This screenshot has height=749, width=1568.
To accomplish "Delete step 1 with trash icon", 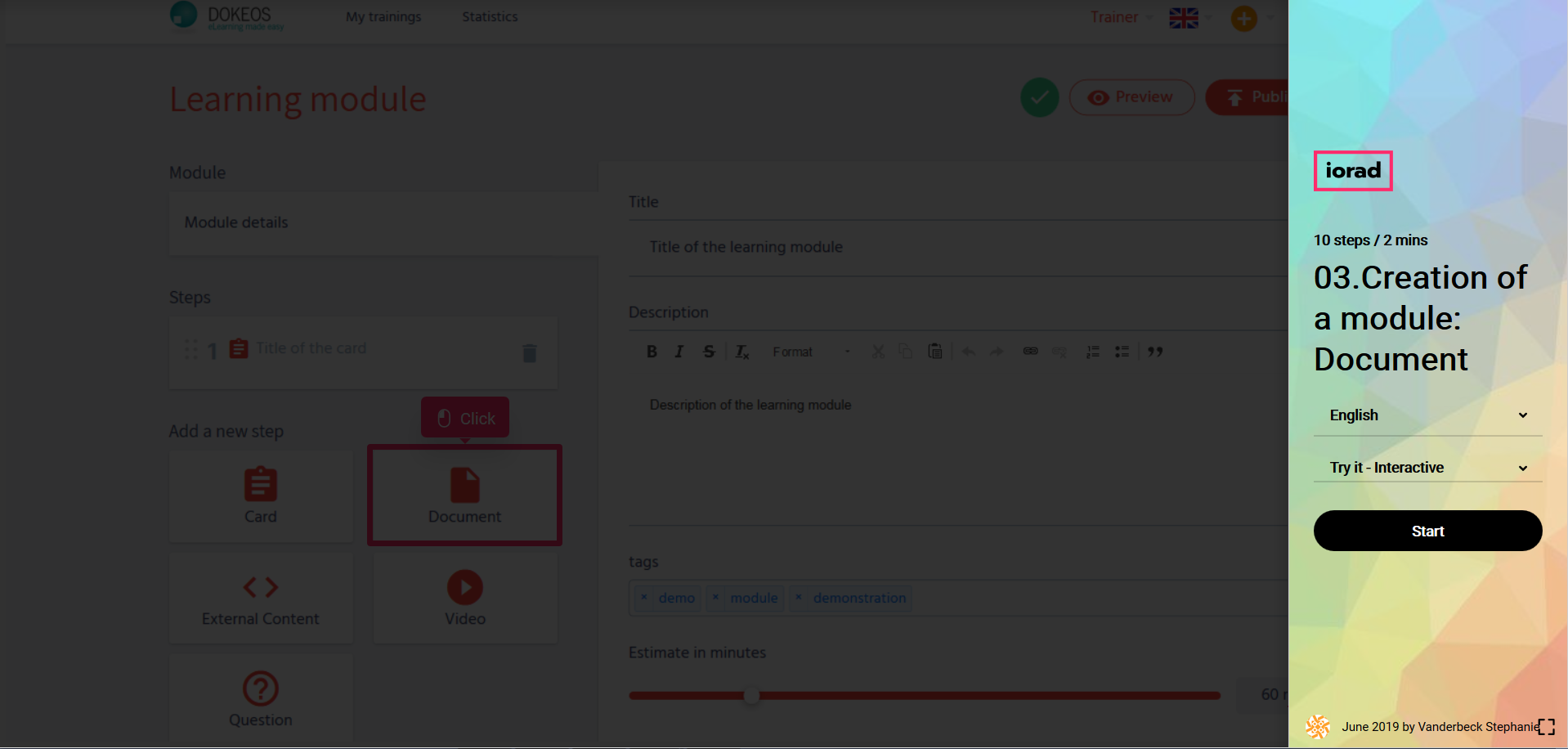I will [x=529, y=352].
